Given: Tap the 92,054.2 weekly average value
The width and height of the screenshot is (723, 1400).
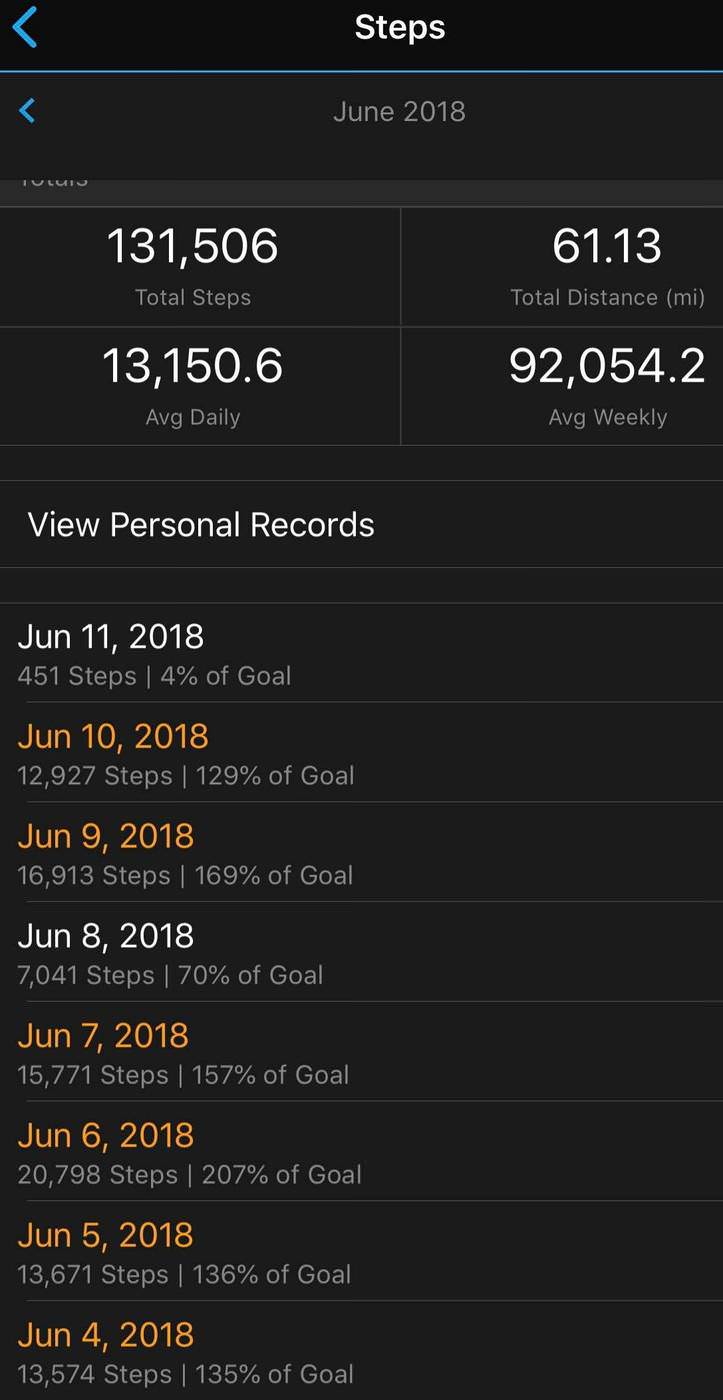Looking at the screenshot, I should tap(607, 366).
